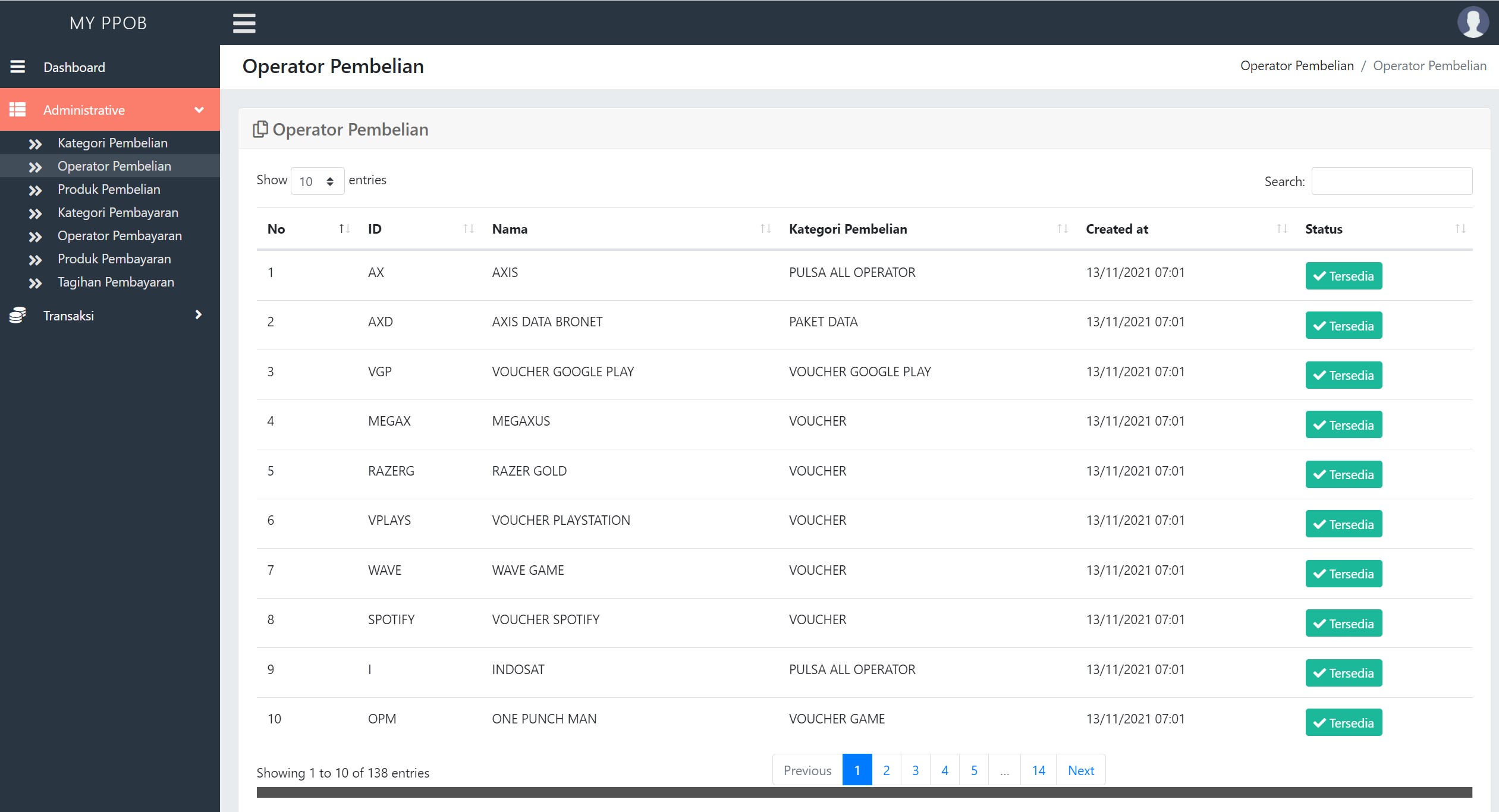Click the user profile avatar icon
Screen dimensions: 1499x812
[x=1471, y=22]
